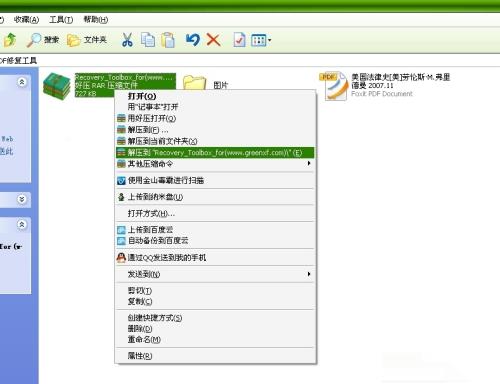Choose 通过QQ发送到我的手机 entry

tap(215, 257)
